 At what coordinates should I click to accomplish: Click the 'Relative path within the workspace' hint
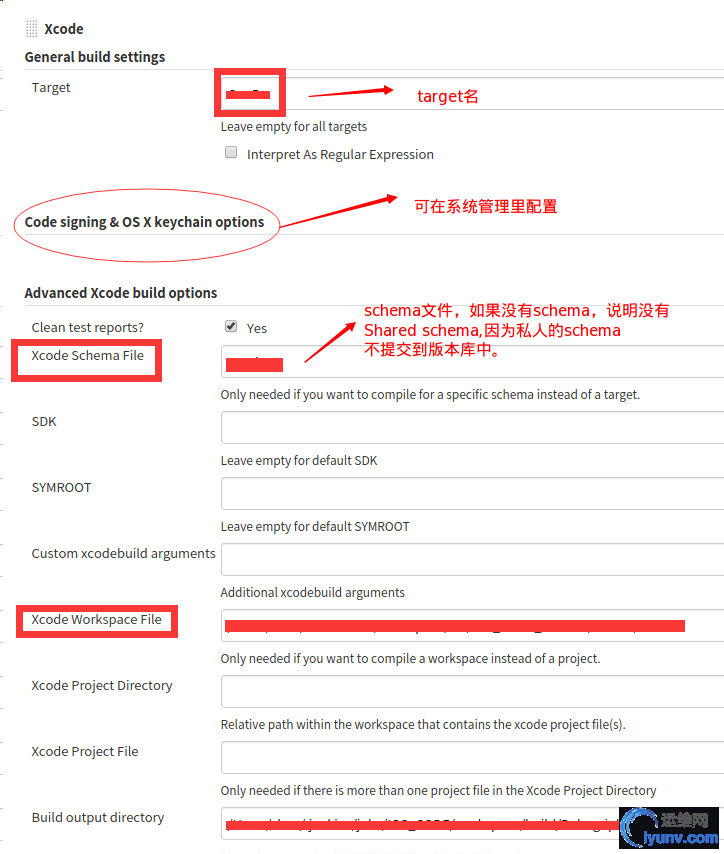coord(423,725)
